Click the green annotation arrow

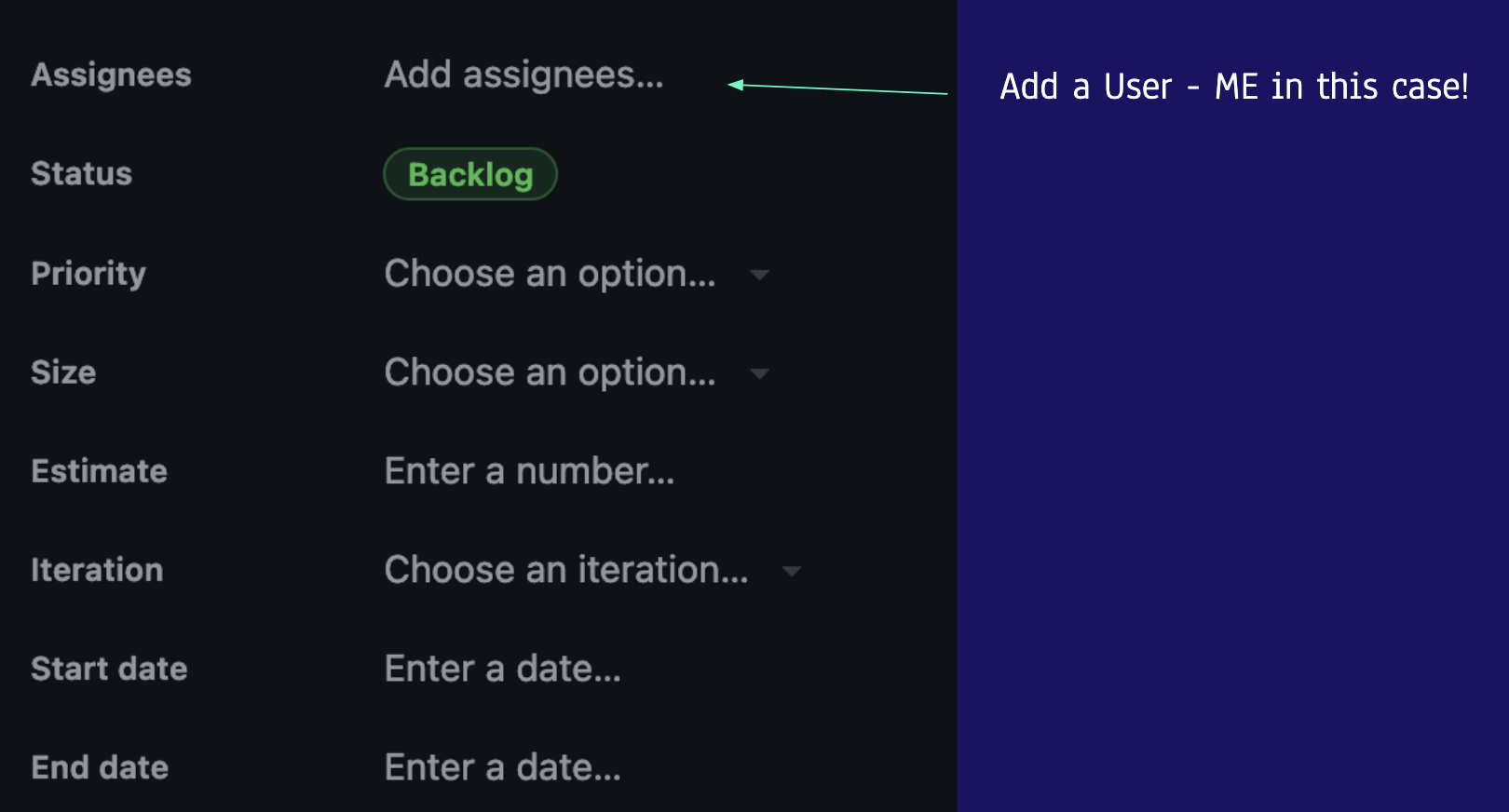click(838, 88)
